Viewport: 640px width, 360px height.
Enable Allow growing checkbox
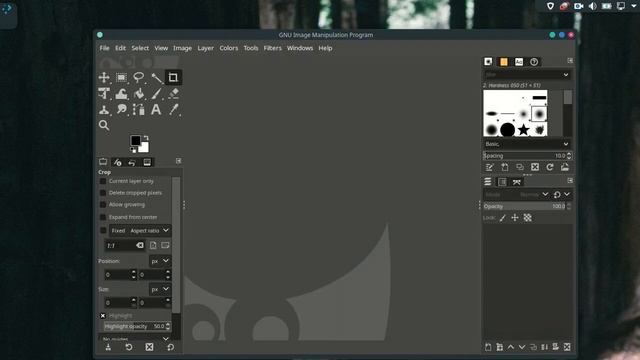point(103,204)
